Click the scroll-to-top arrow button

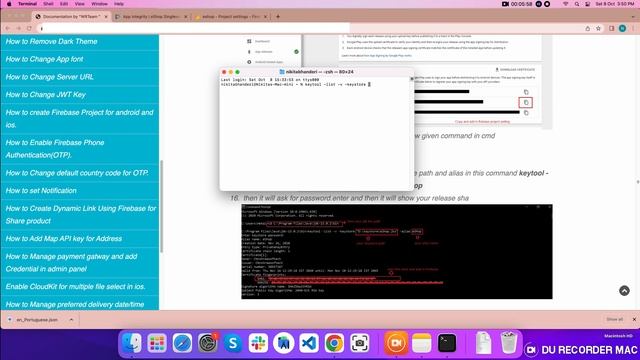[x=624, y=291]
